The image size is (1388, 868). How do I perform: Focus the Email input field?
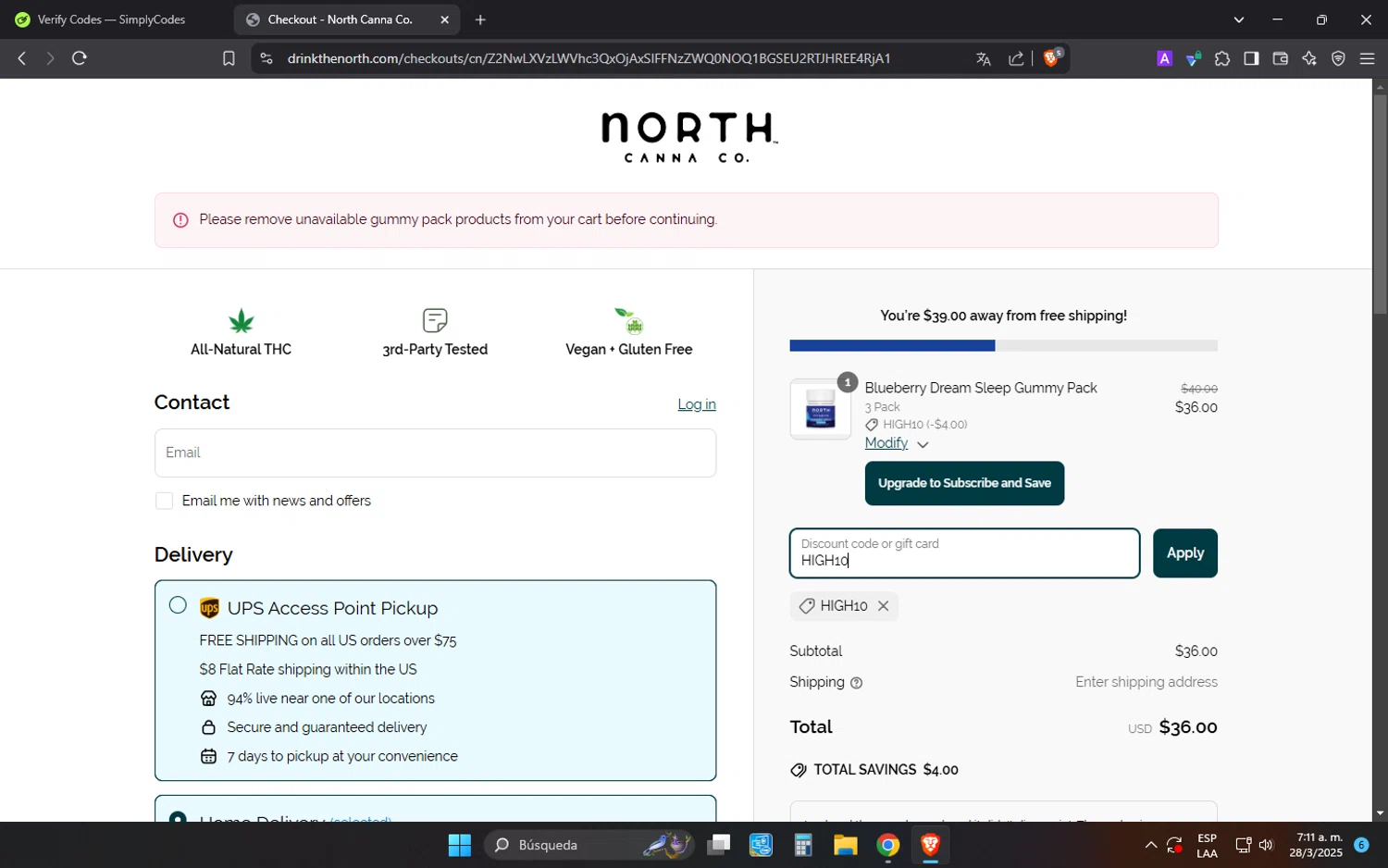point(435,453)
